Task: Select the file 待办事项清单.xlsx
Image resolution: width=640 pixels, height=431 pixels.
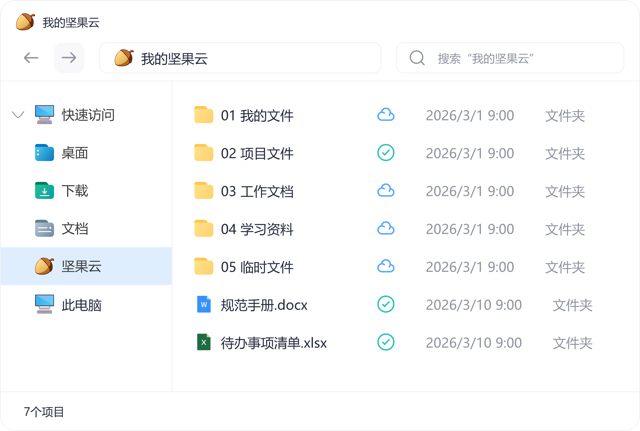Action: coord(274,343)
